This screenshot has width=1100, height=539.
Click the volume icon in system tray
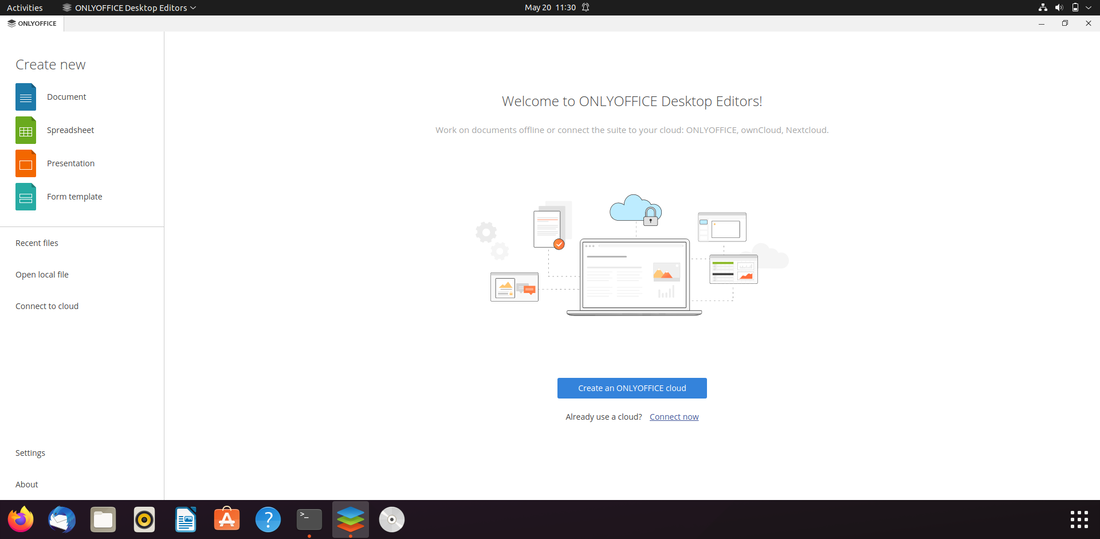1059,7
